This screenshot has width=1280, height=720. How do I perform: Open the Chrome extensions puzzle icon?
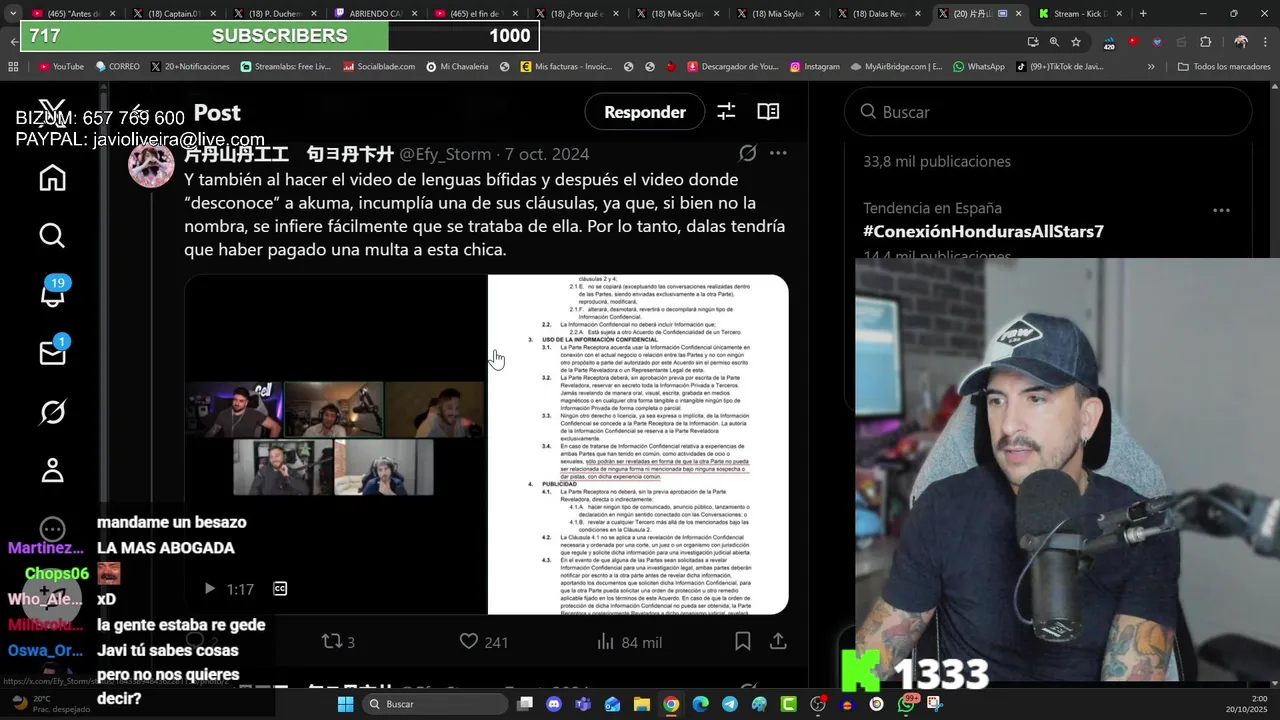(1205, 42)
